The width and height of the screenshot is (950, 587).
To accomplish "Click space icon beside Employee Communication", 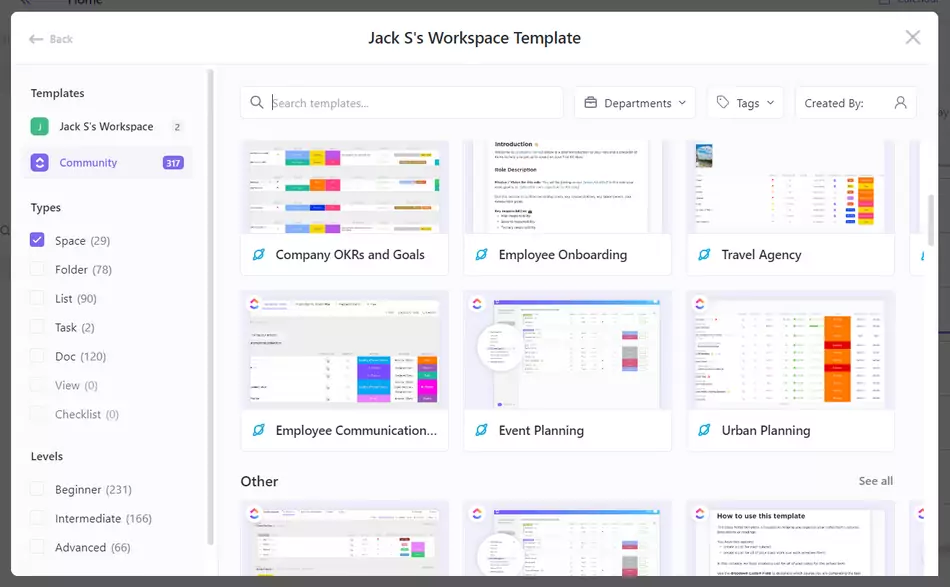I will pyautogui.click(x=259, y=430).
